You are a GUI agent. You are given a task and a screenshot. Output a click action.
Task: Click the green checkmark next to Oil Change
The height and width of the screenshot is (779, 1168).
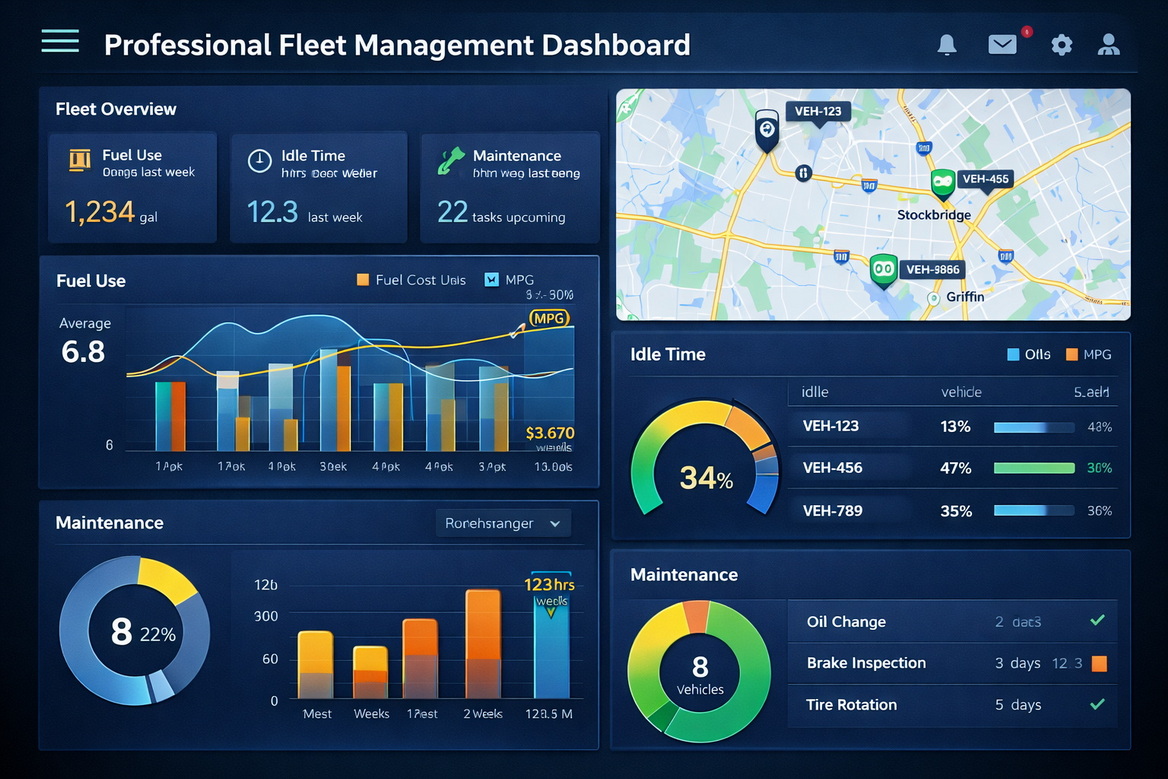pos(1098,621)
